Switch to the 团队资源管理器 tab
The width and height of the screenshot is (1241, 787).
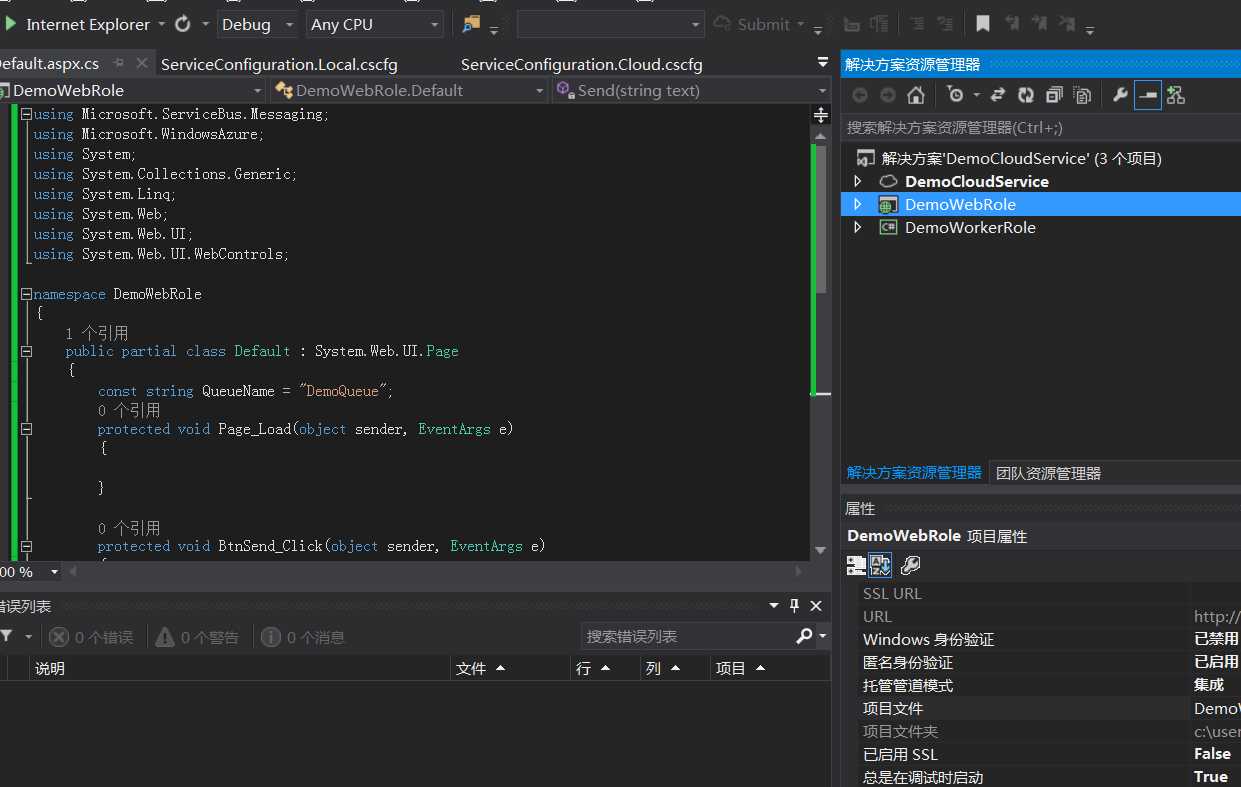pos(1048,473)
